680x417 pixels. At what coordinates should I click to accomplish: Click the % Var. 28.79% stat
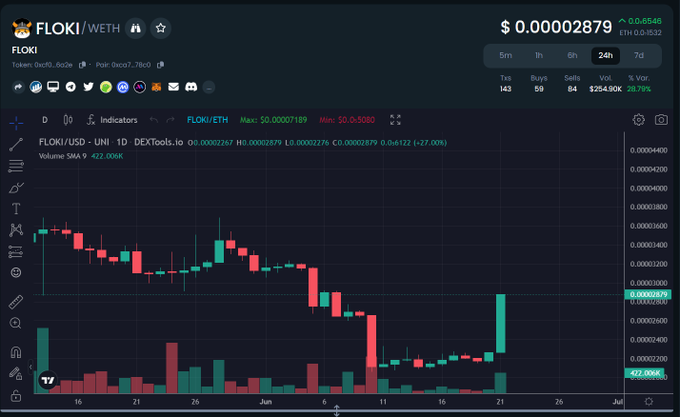coord(639,84)
